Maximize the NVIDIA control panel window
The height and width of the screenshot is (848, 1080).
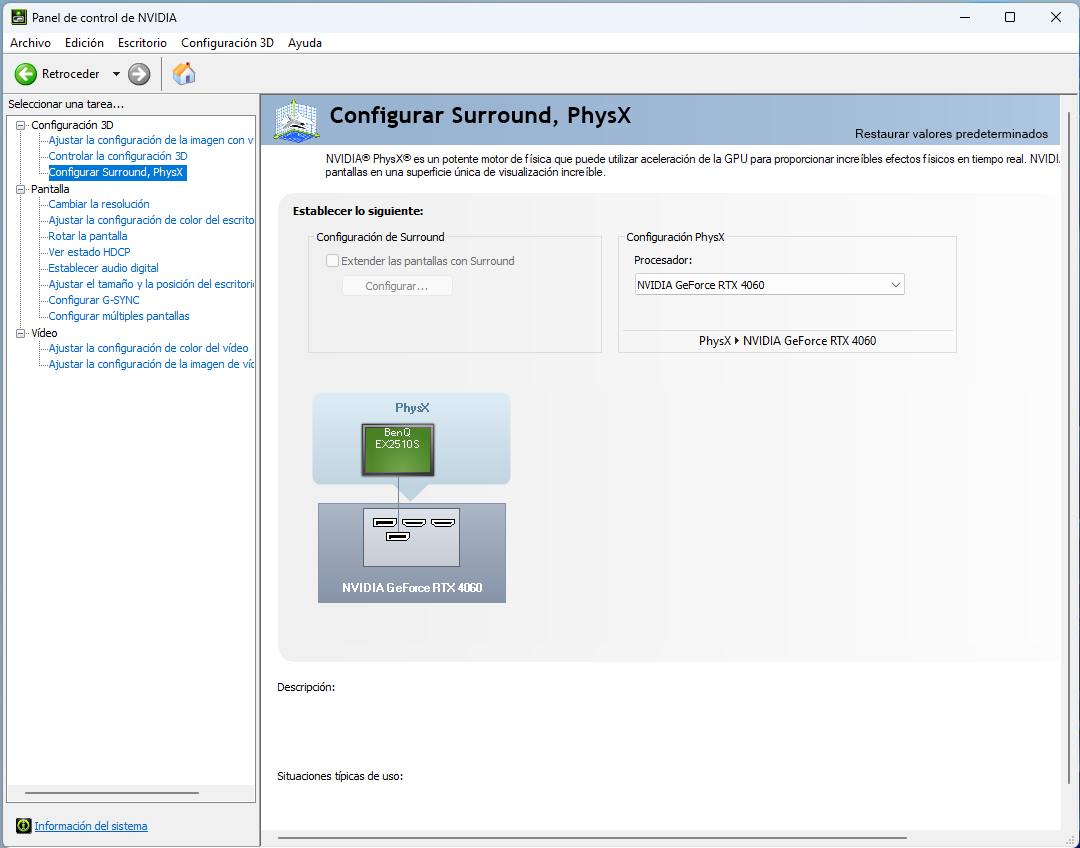1010,17
